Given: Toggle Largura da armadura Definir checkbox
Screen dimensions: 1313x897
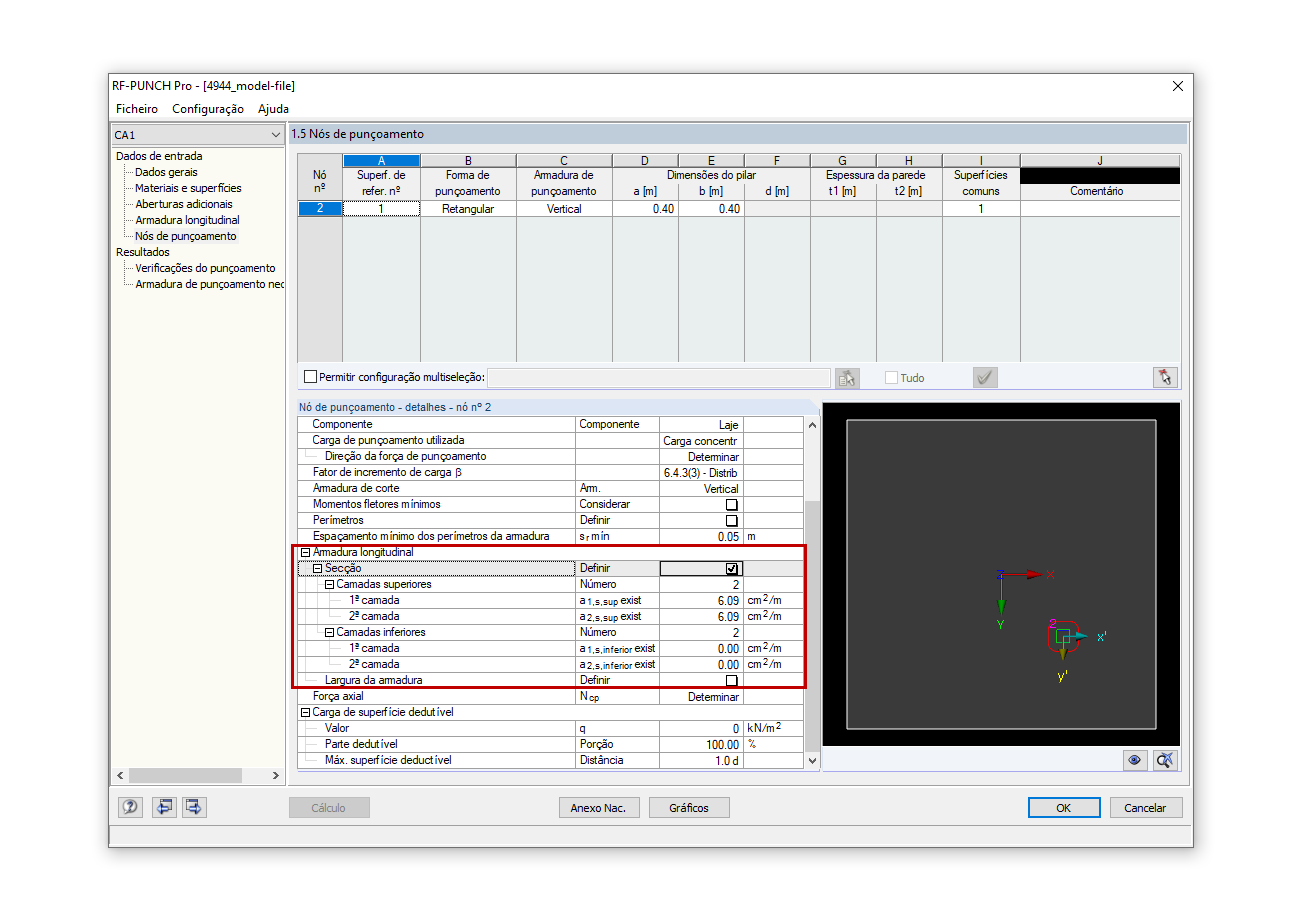Looking at the screenshot, I should point(731,681).
